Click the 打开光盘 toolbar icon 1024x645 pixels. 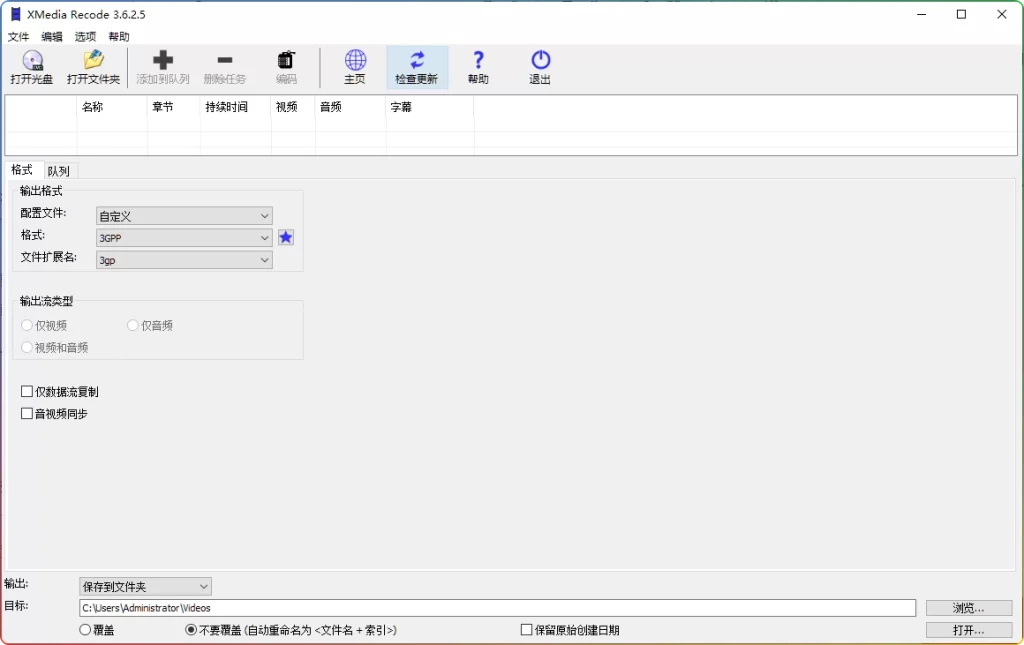33,67
